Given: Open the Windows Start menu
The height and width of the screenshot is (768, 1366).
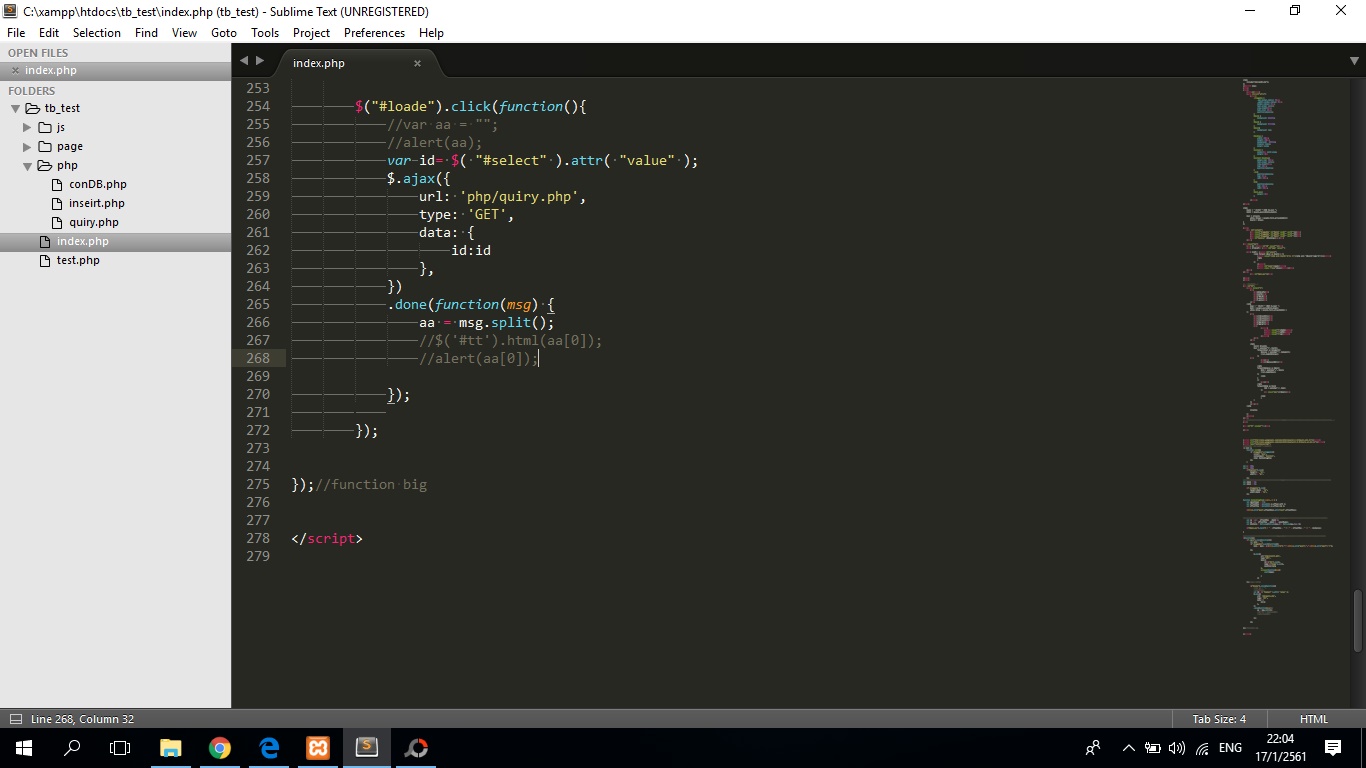Looking at the screenshot, I should (x=23, y=748).
